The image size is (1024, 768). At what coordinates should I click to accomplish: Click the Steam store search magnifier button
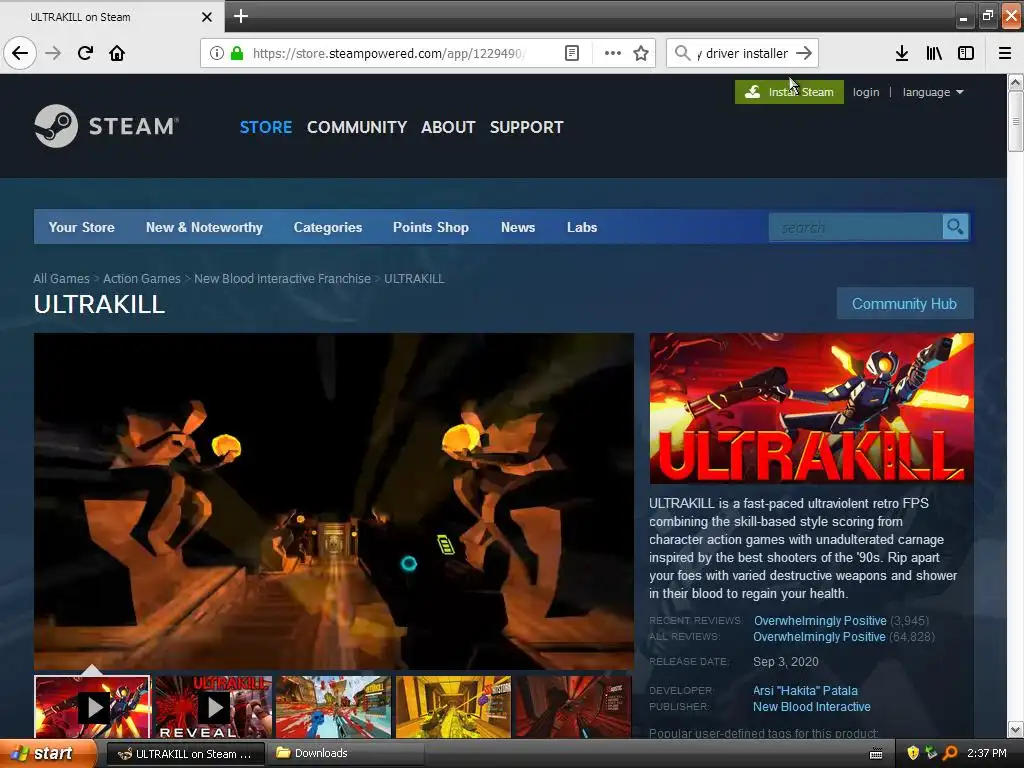coord(955,227)
